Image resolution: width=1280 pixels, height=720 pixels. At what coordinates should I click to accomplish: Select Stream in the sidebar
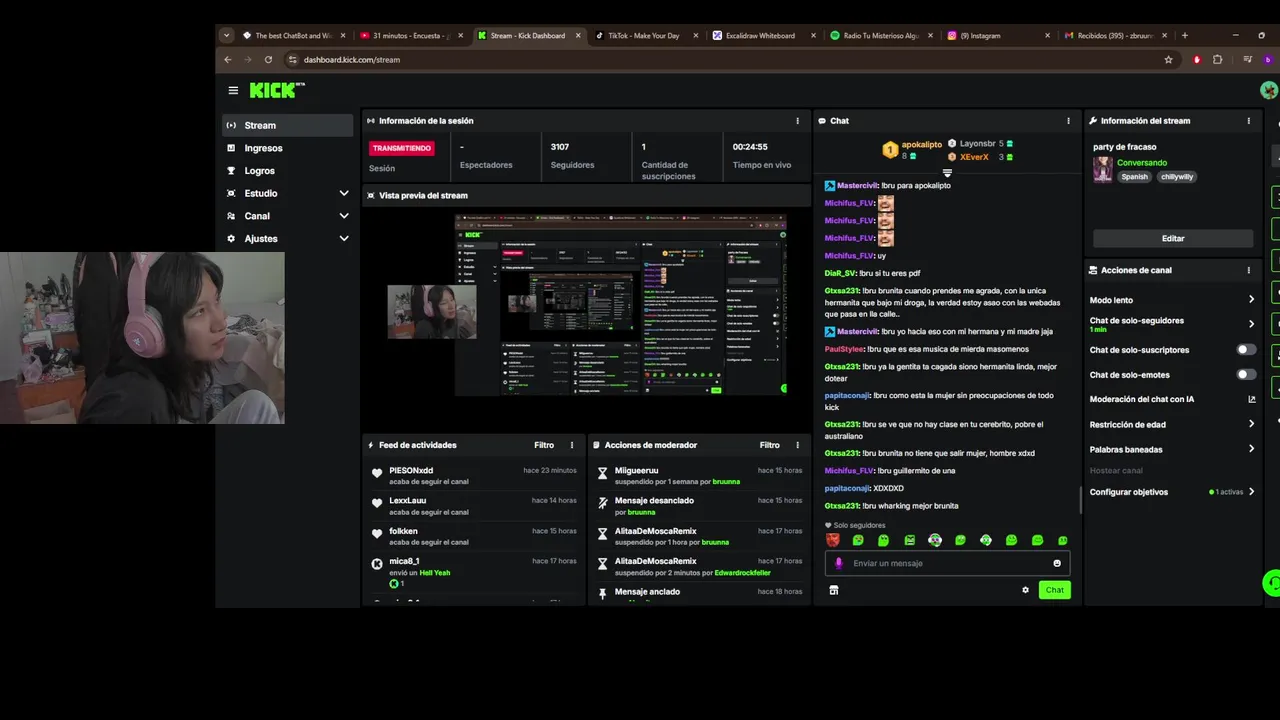[x=287, y=125]
